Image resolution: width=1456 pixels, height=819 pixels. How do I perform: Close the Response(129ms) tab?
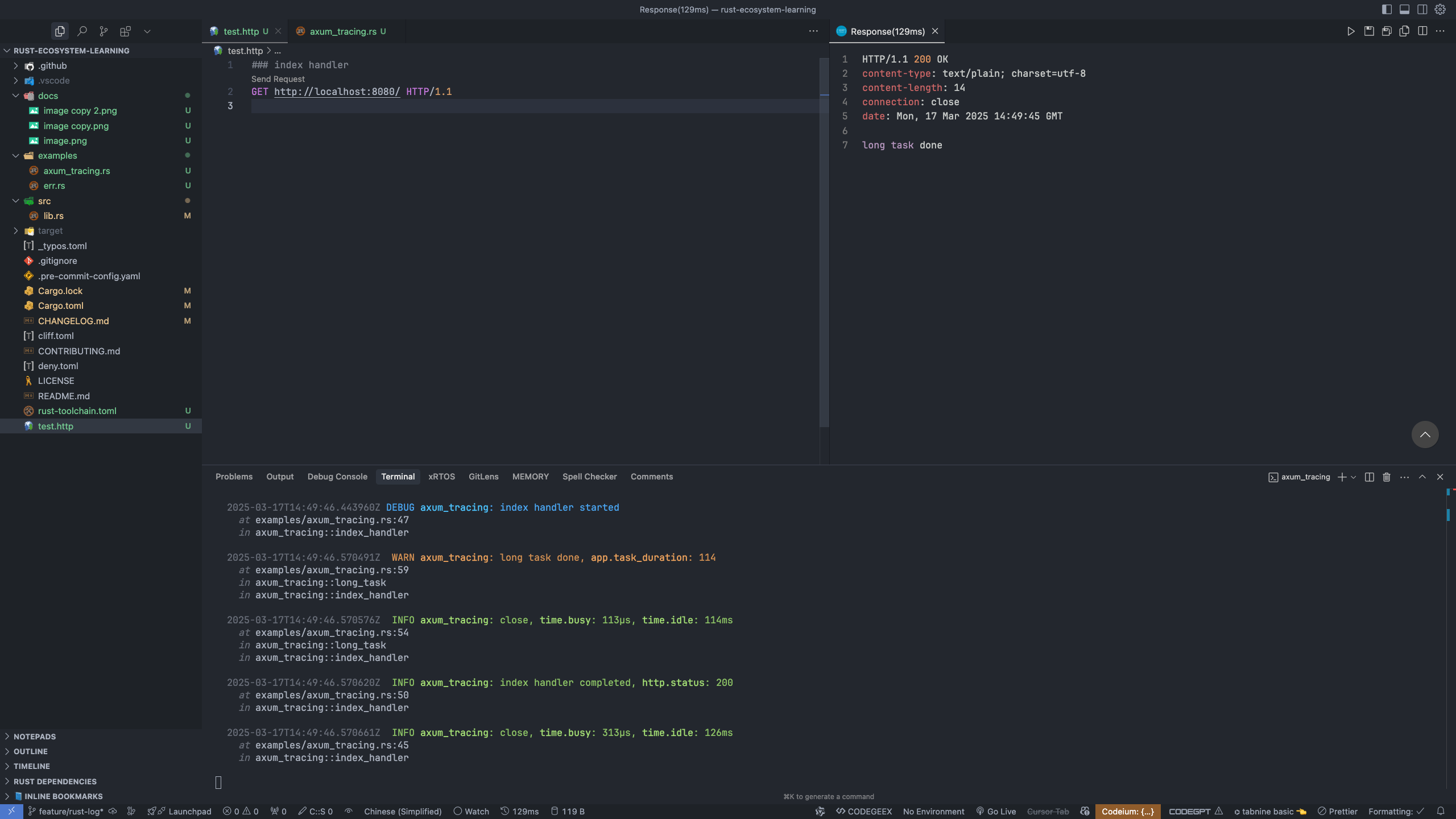[x=935, y=31]
